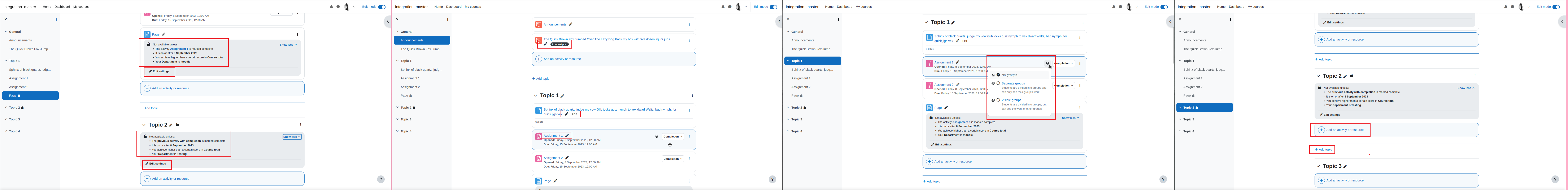
Task: Choose Visible groups menu link
Action: pos(1012,100)
